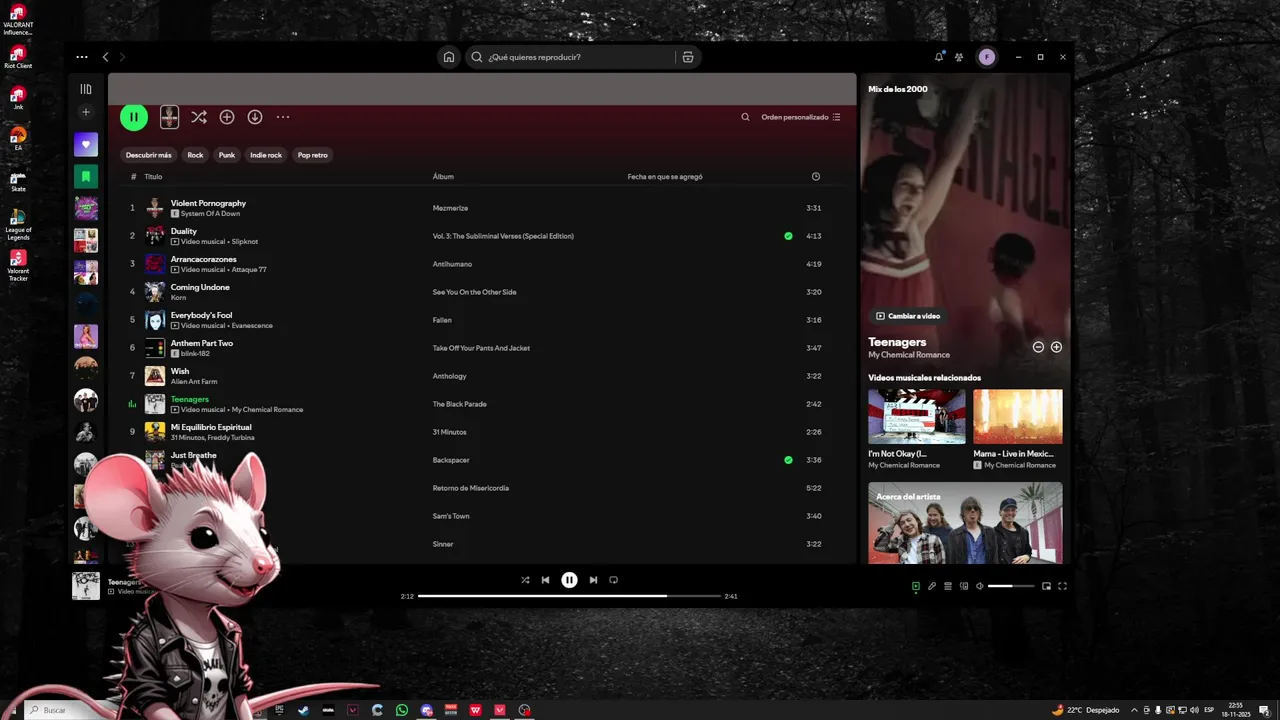Image resolution: width=1280 pixels, height=720 pixels.
Task: Open notifications bell
Action: pos(939,57)
